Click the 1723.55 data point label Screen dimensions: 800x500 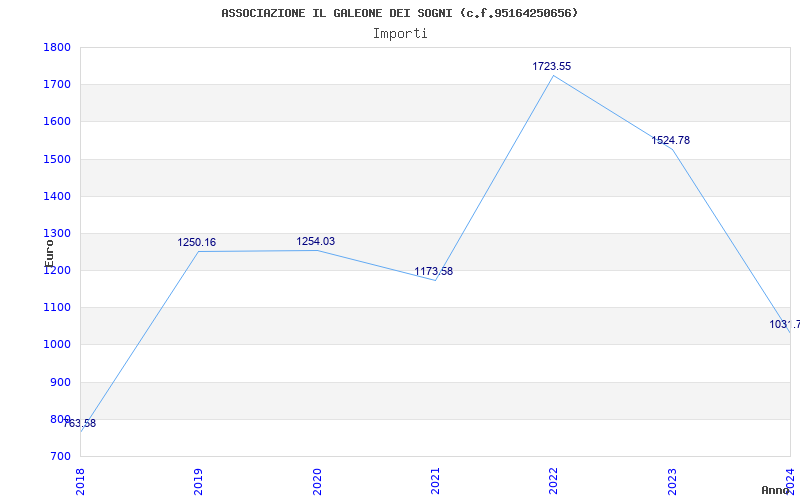552,66
